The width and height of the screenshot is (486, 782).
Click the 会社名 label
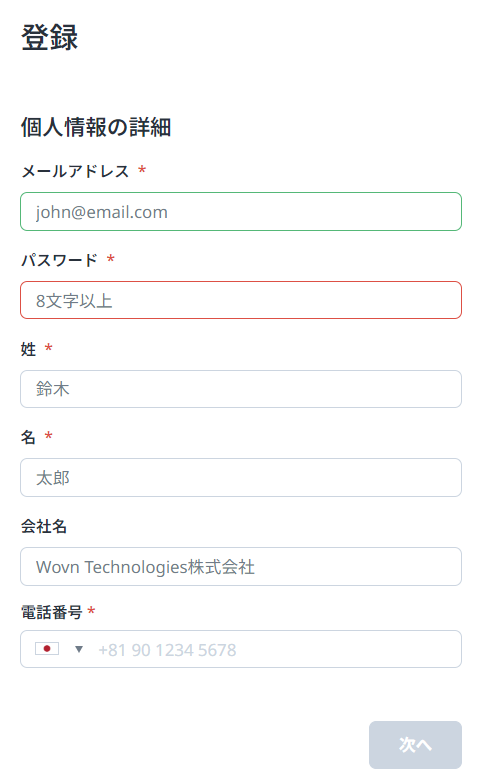[44, 526]
